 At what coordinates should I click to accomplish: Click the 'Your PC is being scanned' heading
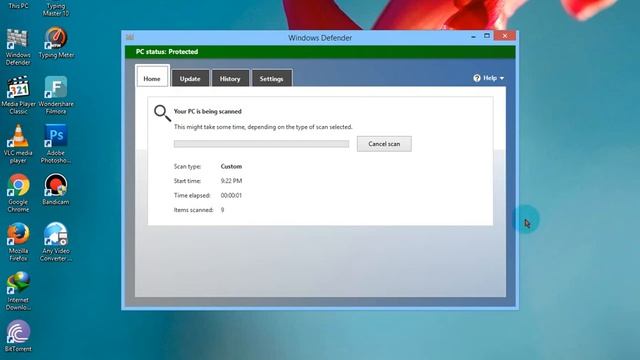(x=208, y=111)
